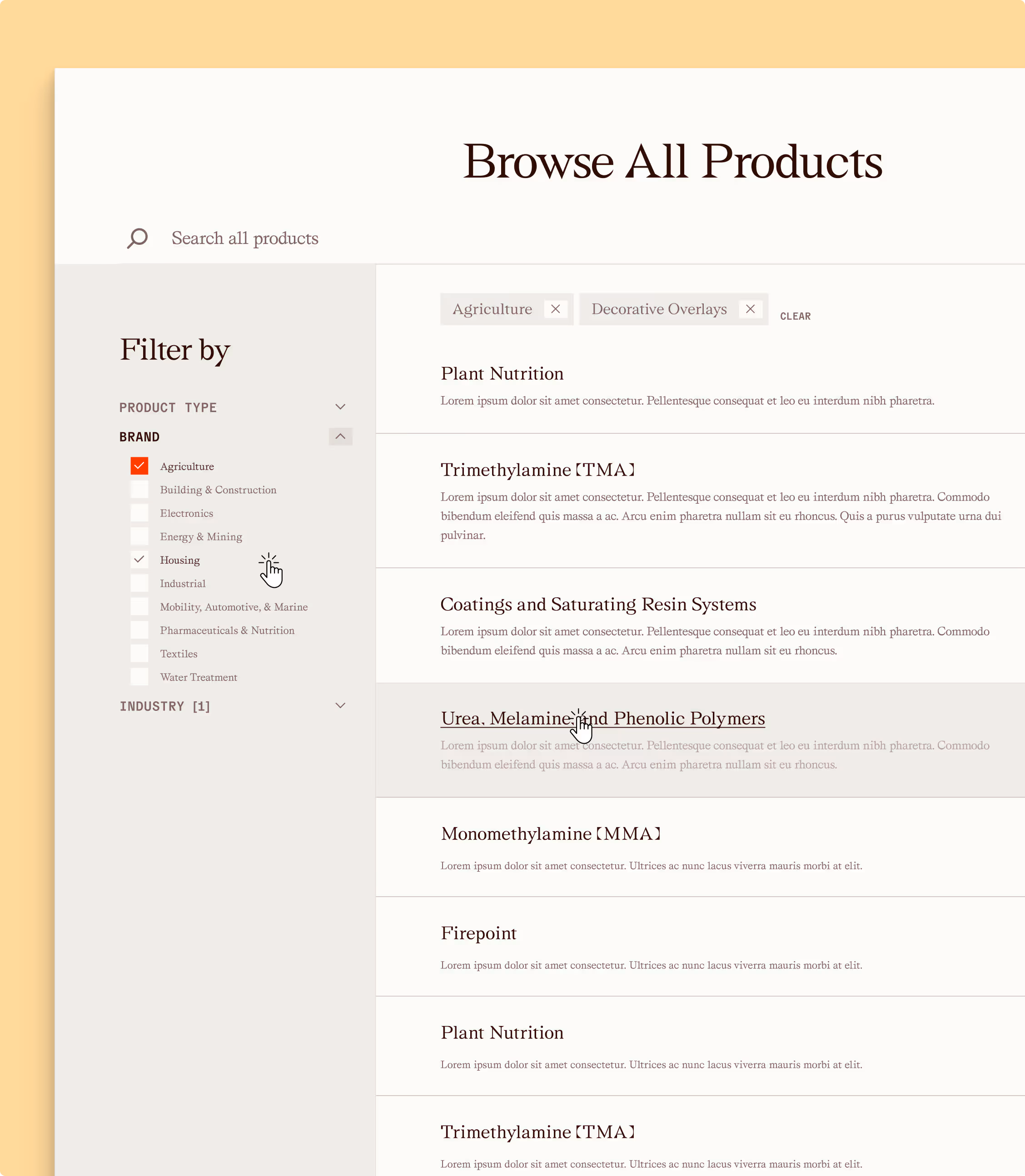Screen dimensions: 1025x1176
Task: Uncheck the Agriculture checkbox
Action: point(139,466)
